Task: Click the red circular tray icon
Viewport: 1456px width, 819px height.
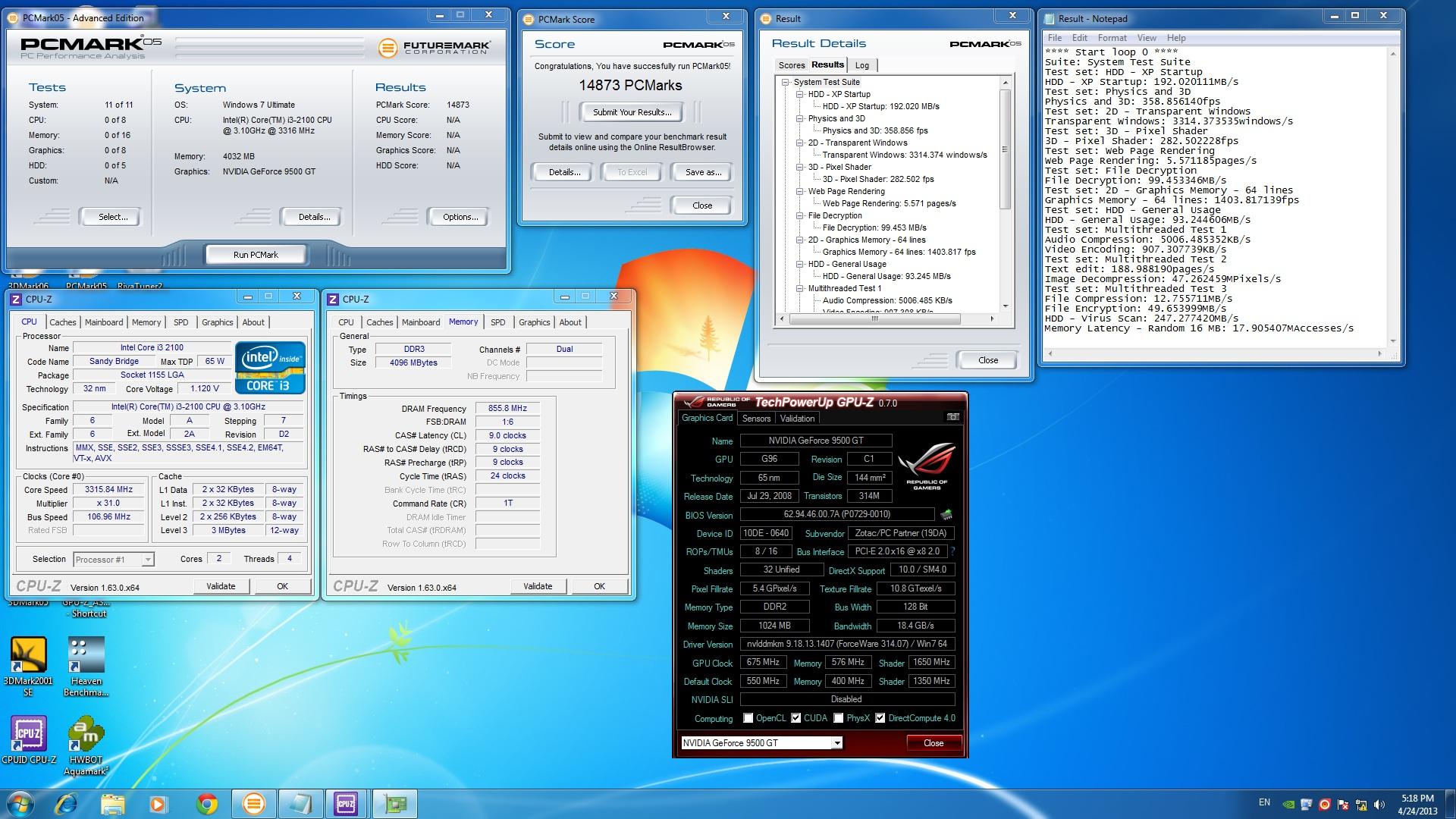Action: (1325, 804)
